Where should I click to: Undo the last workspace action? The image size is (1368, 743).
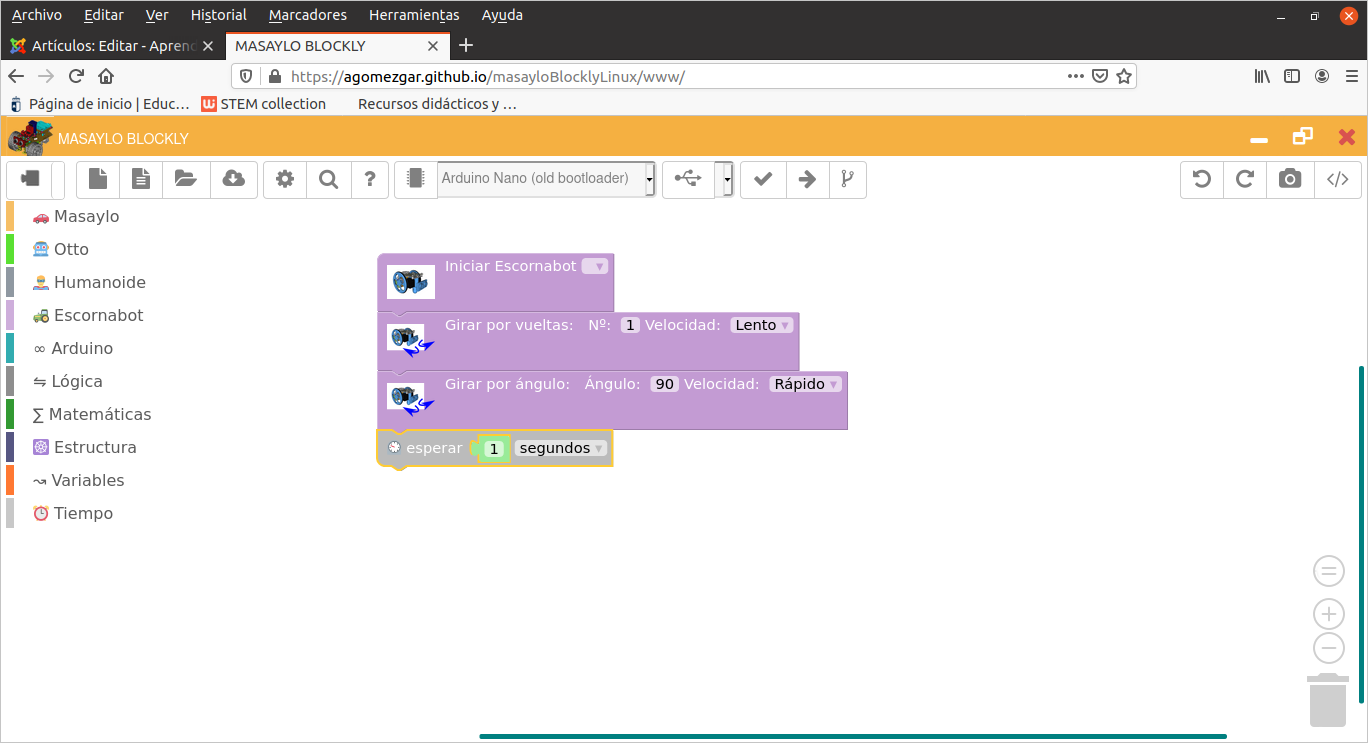1202,179
